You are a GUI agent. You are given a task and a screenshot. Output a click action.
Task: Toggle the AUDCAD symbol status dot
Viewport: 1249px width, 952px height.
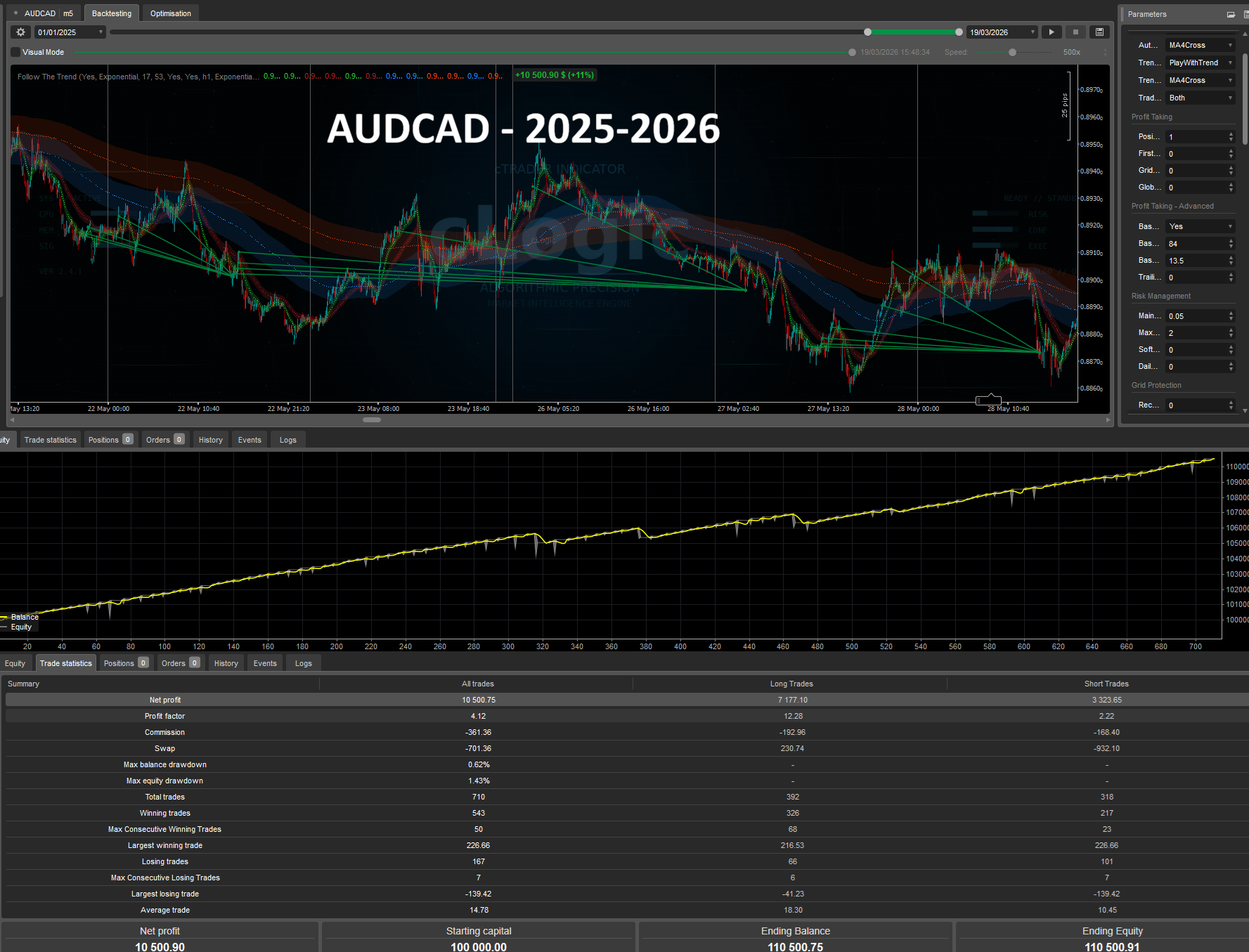[x=15, y=13]
